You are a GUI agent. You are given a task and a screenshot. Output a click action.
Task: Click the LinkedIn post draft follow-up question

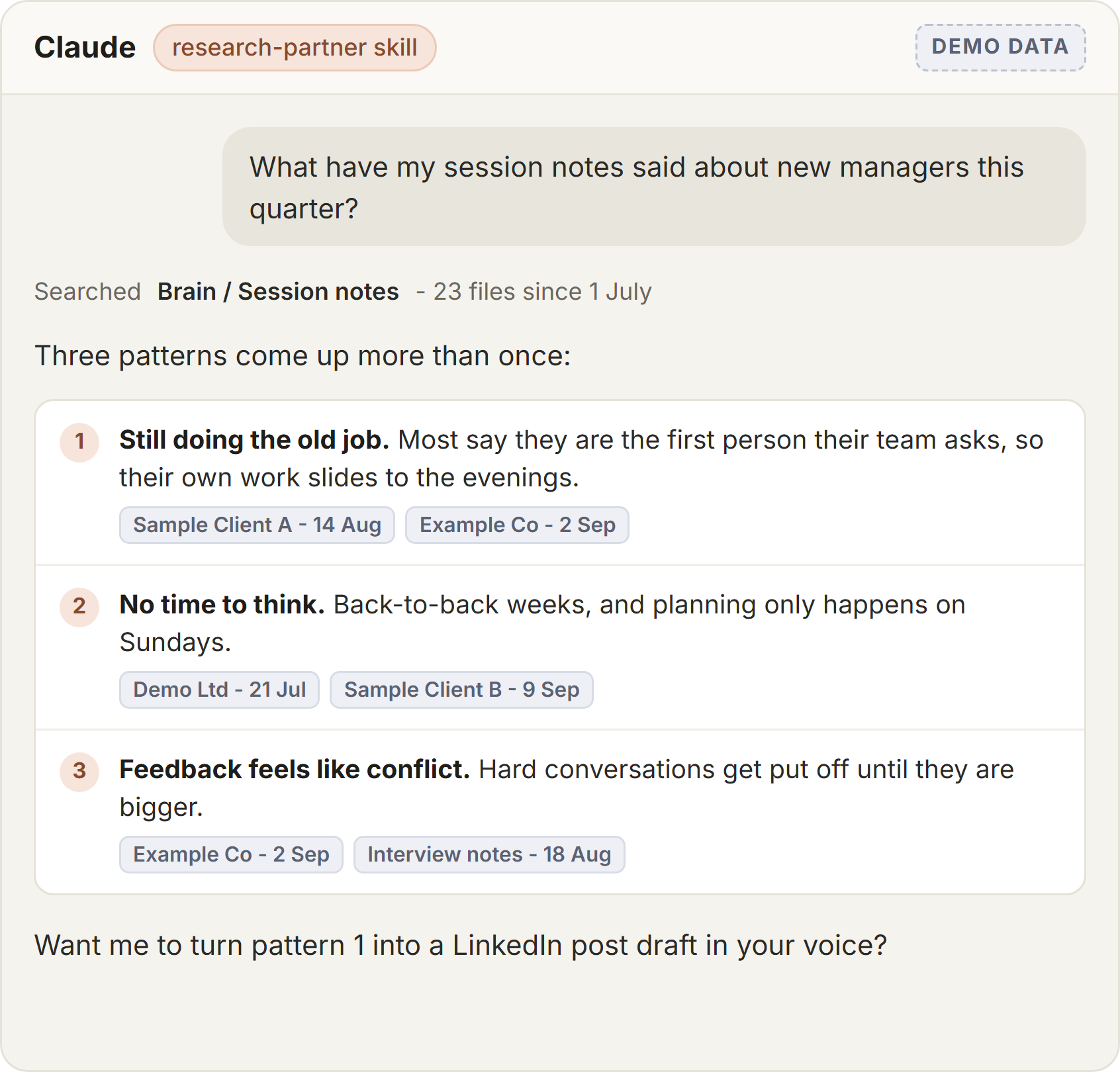tap(461, 946)
